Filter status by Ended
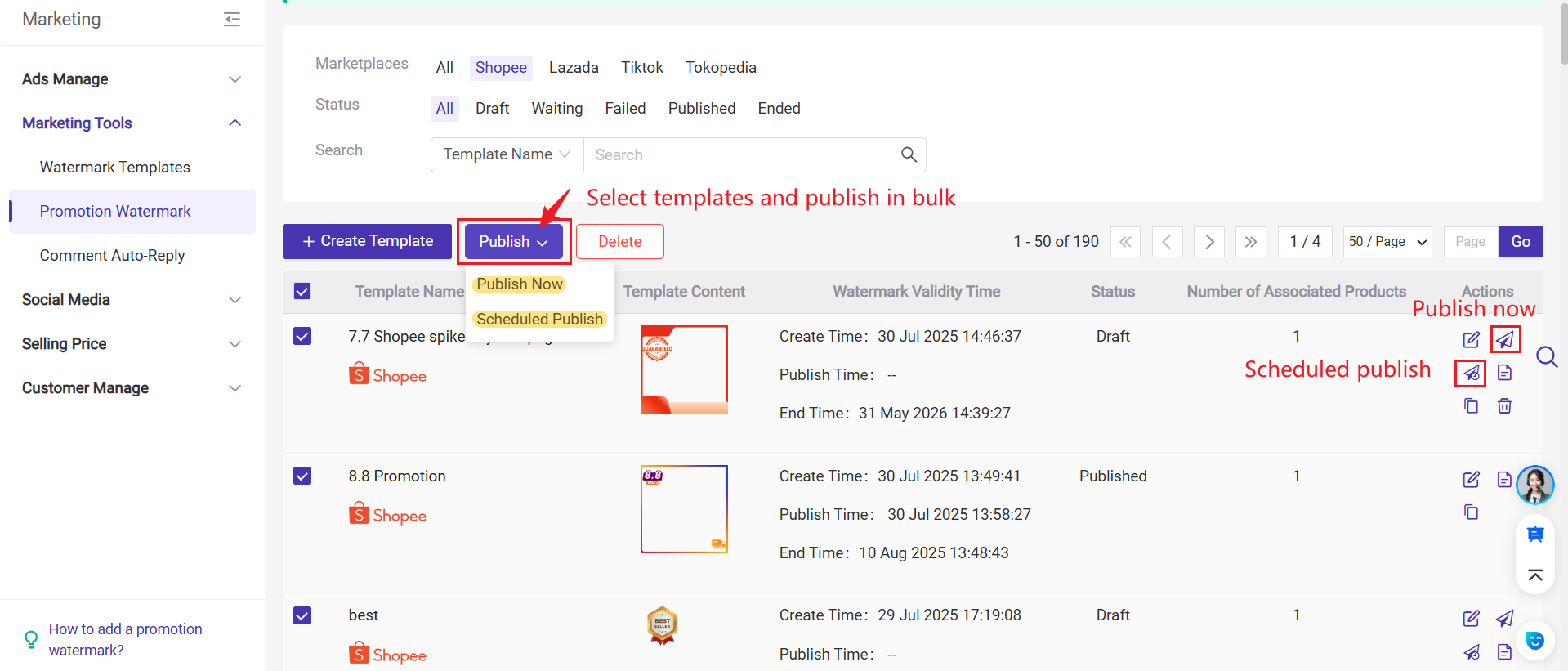Screen dimensions: 1568x671 coord(779,109)
